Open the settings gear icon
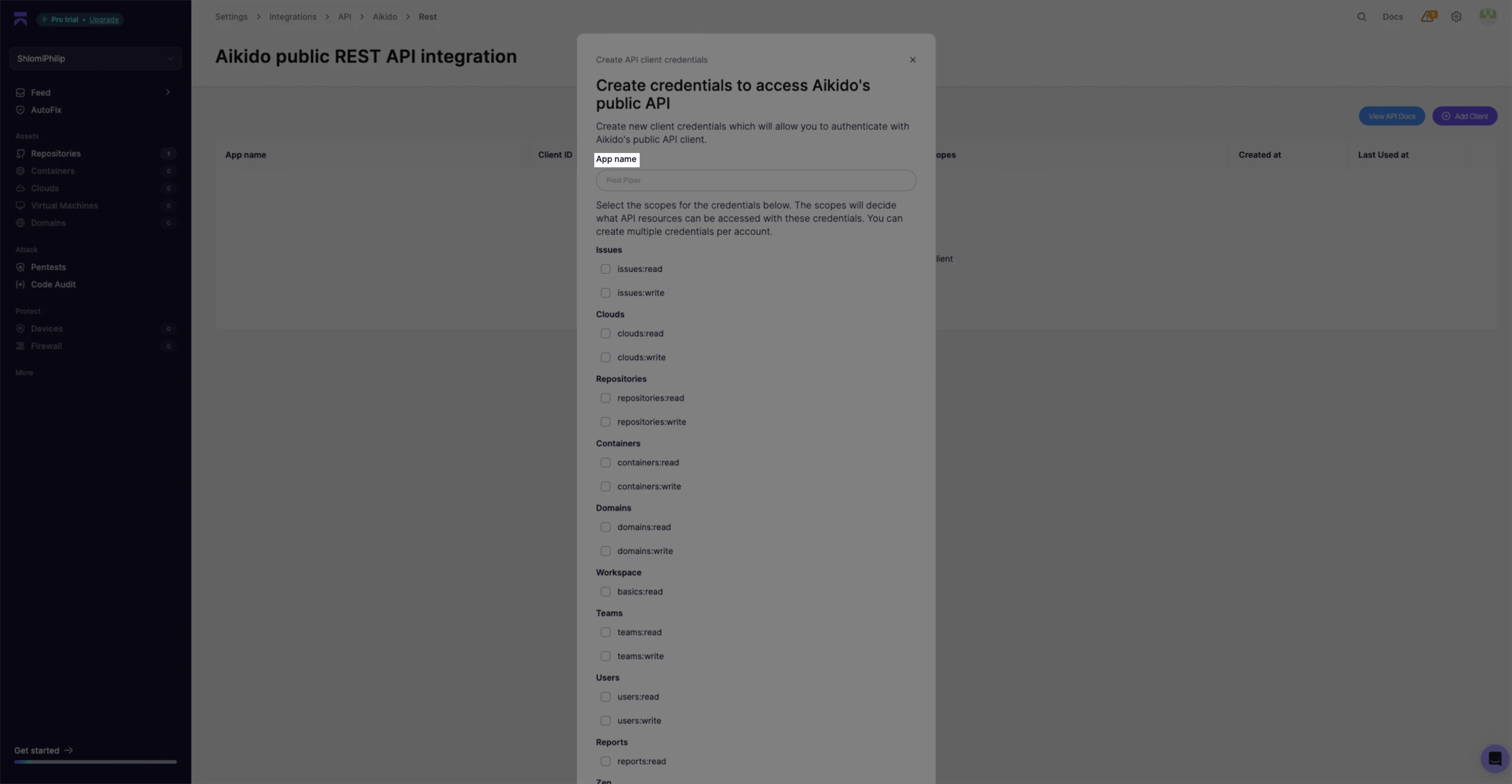The height and width of the screenshot is (784, 1512). (1456, 17)
